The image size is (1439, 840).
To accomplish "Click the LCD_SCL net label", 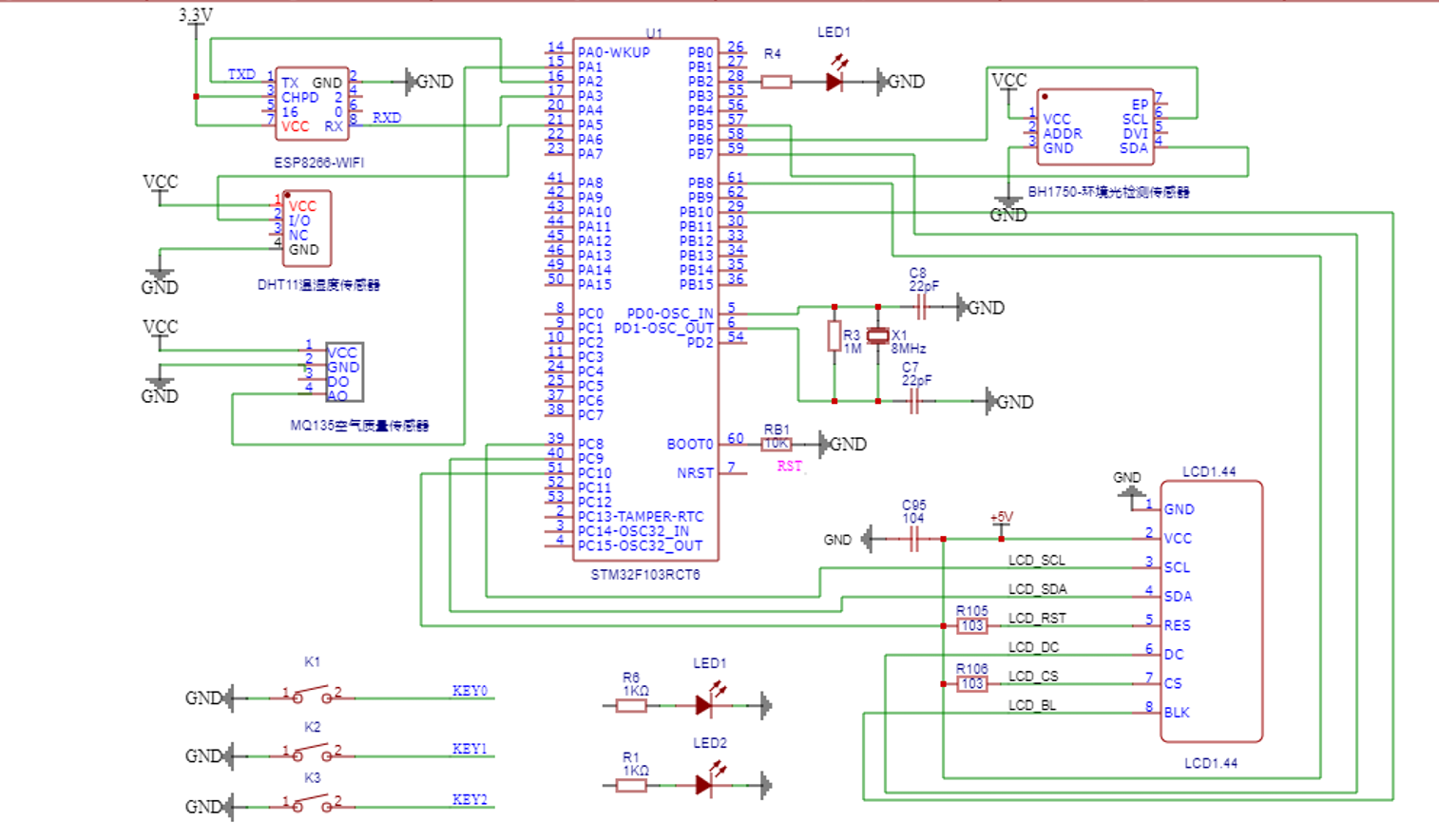I will (x=1037, y=561).
